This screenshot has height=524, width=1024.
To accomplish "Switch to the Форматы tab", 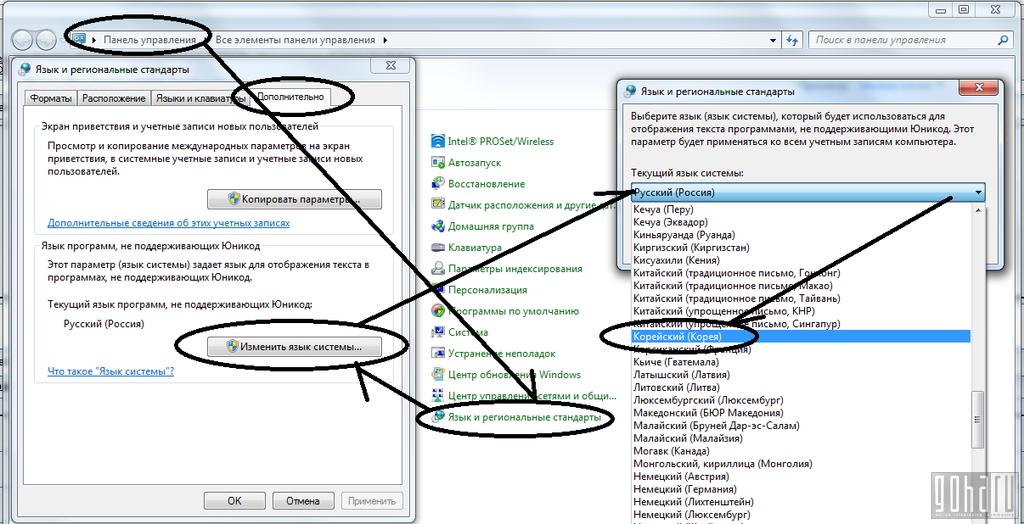I will [51, 99].
